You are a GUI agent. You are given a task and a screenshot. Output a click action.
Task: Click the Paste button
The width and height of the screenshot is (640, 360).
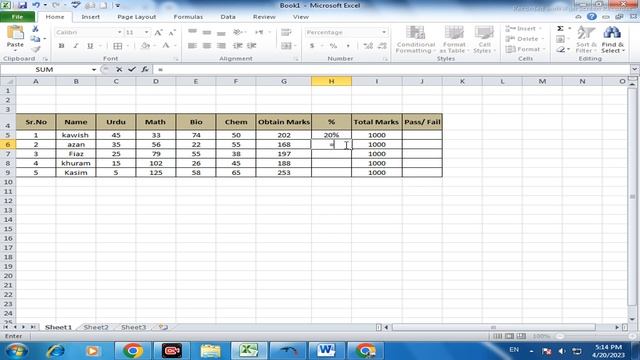(x=15, y=38)
